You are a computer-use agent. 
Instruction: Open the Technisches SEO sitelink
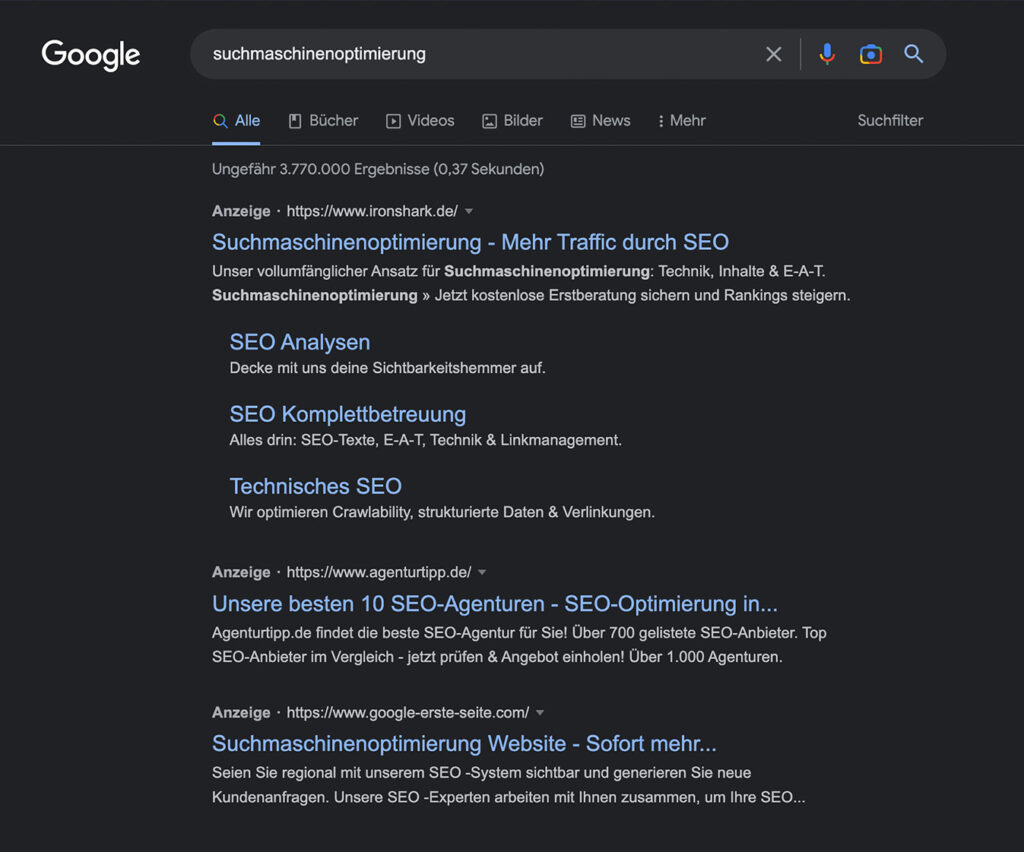coord(316,486)
